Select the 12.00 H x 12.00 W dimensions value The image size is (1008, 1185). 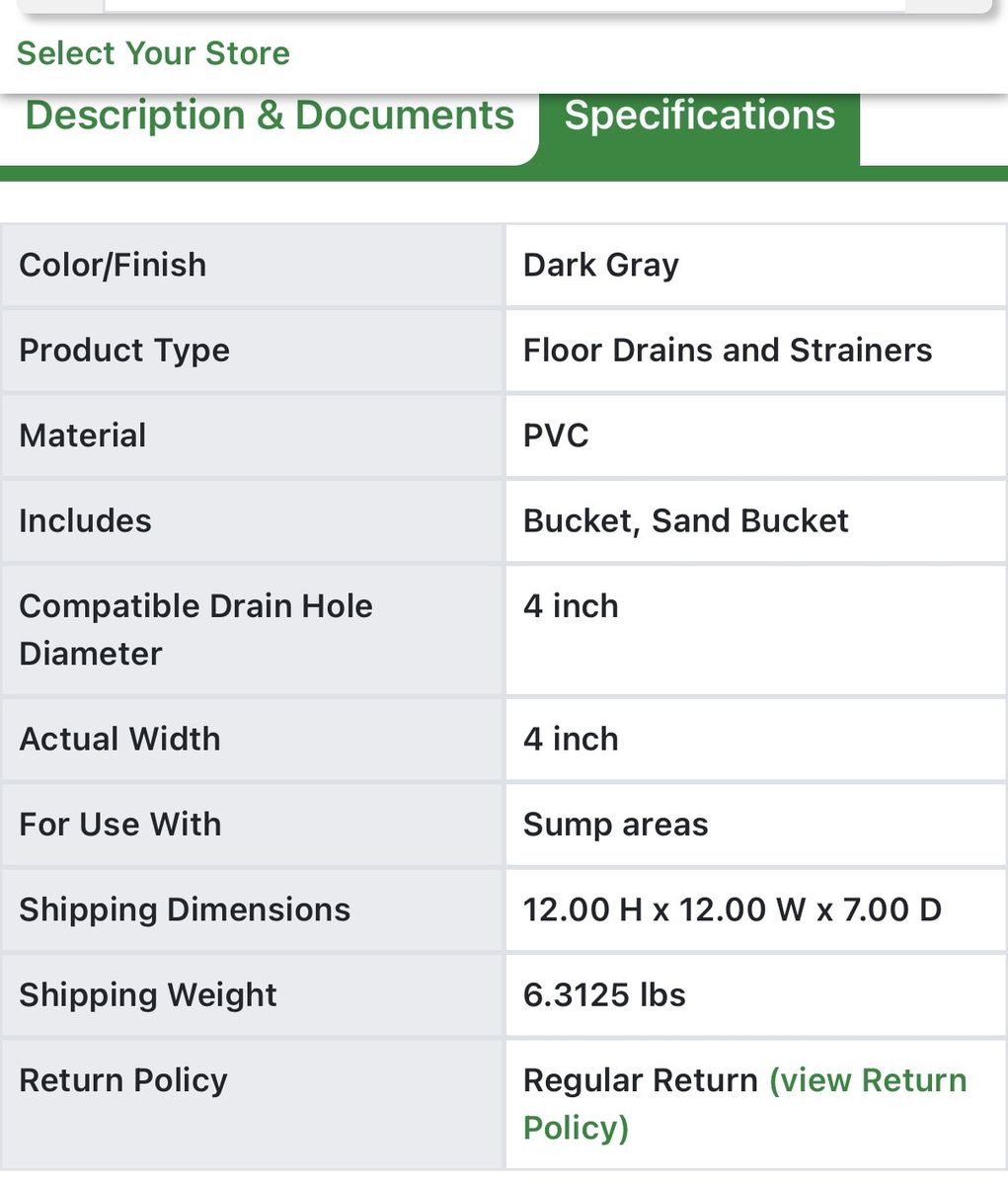732,909
